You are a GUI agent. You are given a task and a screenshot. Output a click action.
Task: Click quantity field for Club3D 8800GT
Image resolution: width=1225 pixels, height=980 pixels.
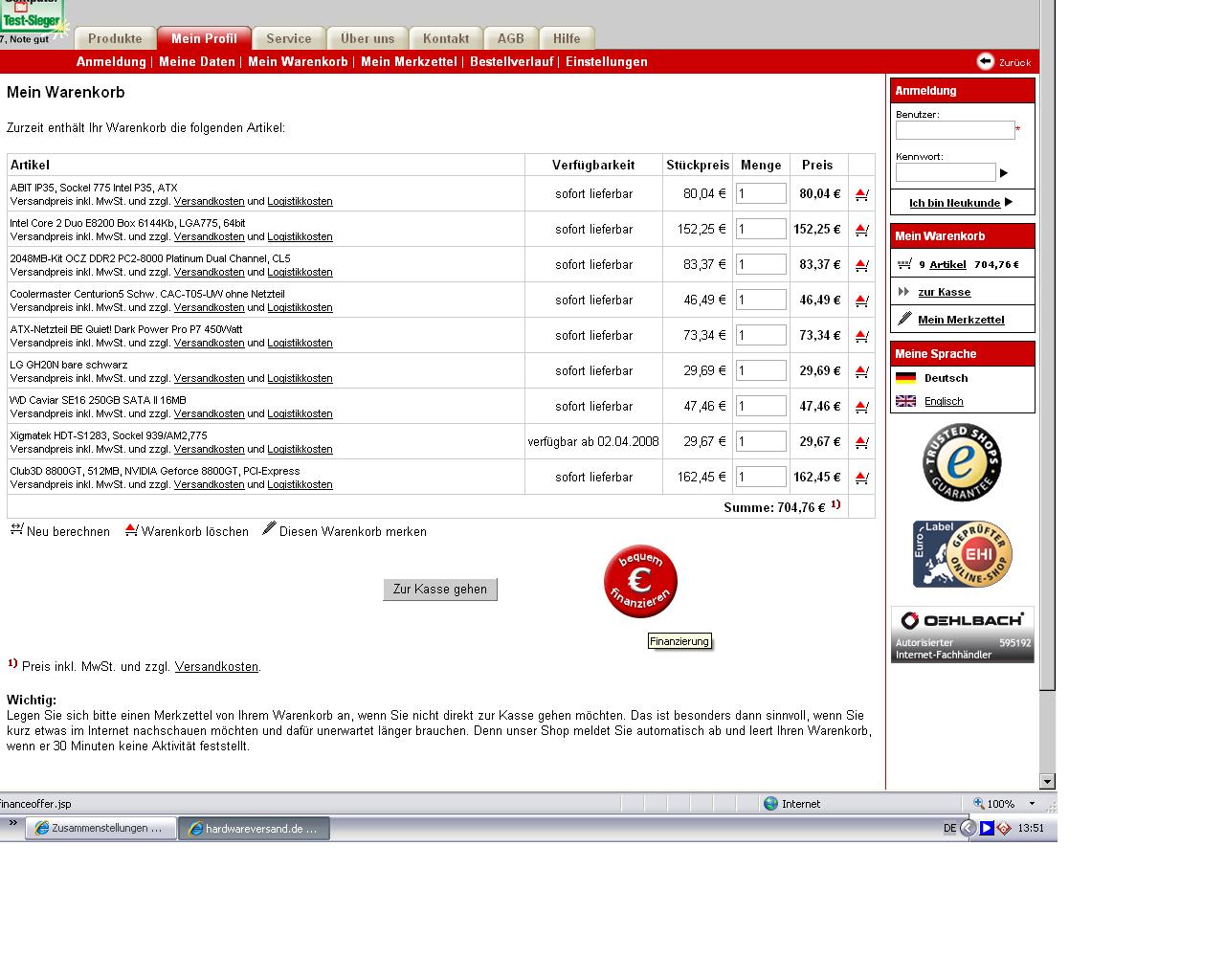click(x=761, y=477)
